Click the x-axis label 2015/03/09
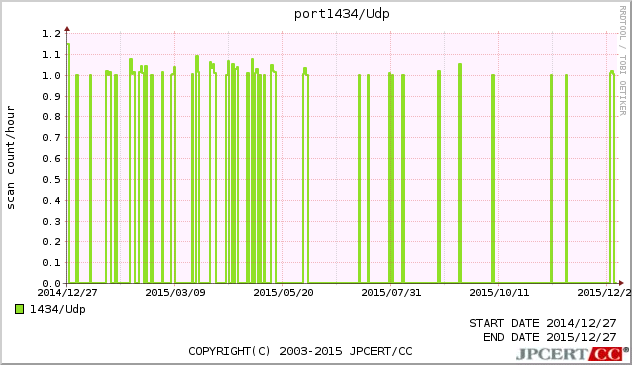Screen dimensions: 632x365 tap(175, 292)
